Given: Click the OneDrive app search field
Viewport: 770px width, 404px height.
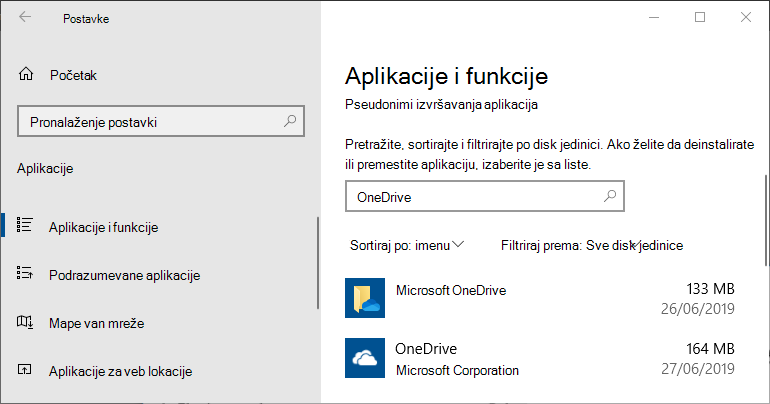Looking at the screenshot, I should coord(485,196).
